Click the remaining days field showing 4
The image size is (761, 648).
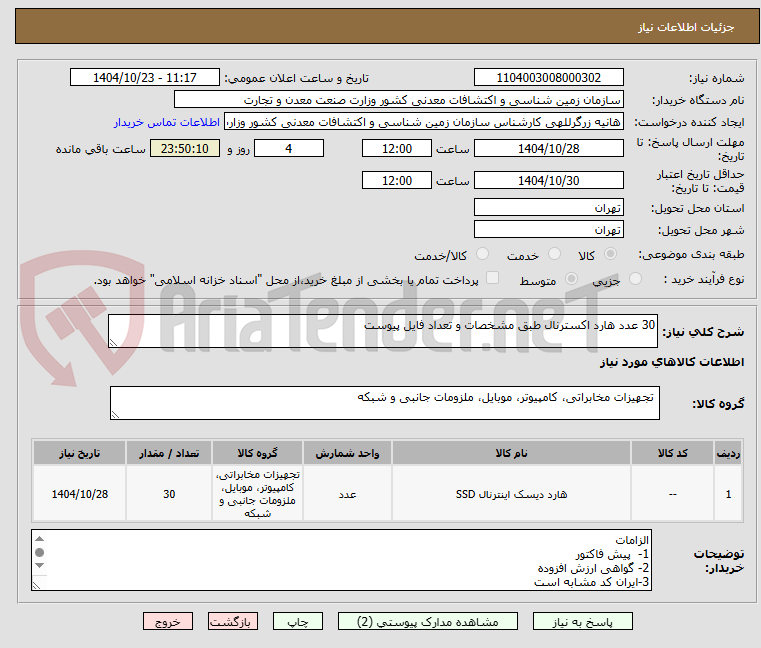(x=289, y=149)
